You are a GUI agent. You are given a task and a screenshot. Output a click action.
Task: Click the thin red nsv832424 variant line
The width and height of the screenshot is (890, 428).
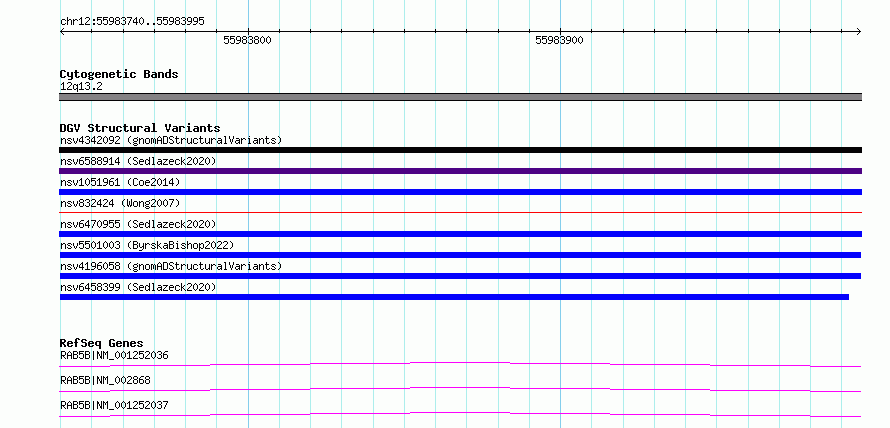coord(460,212)
